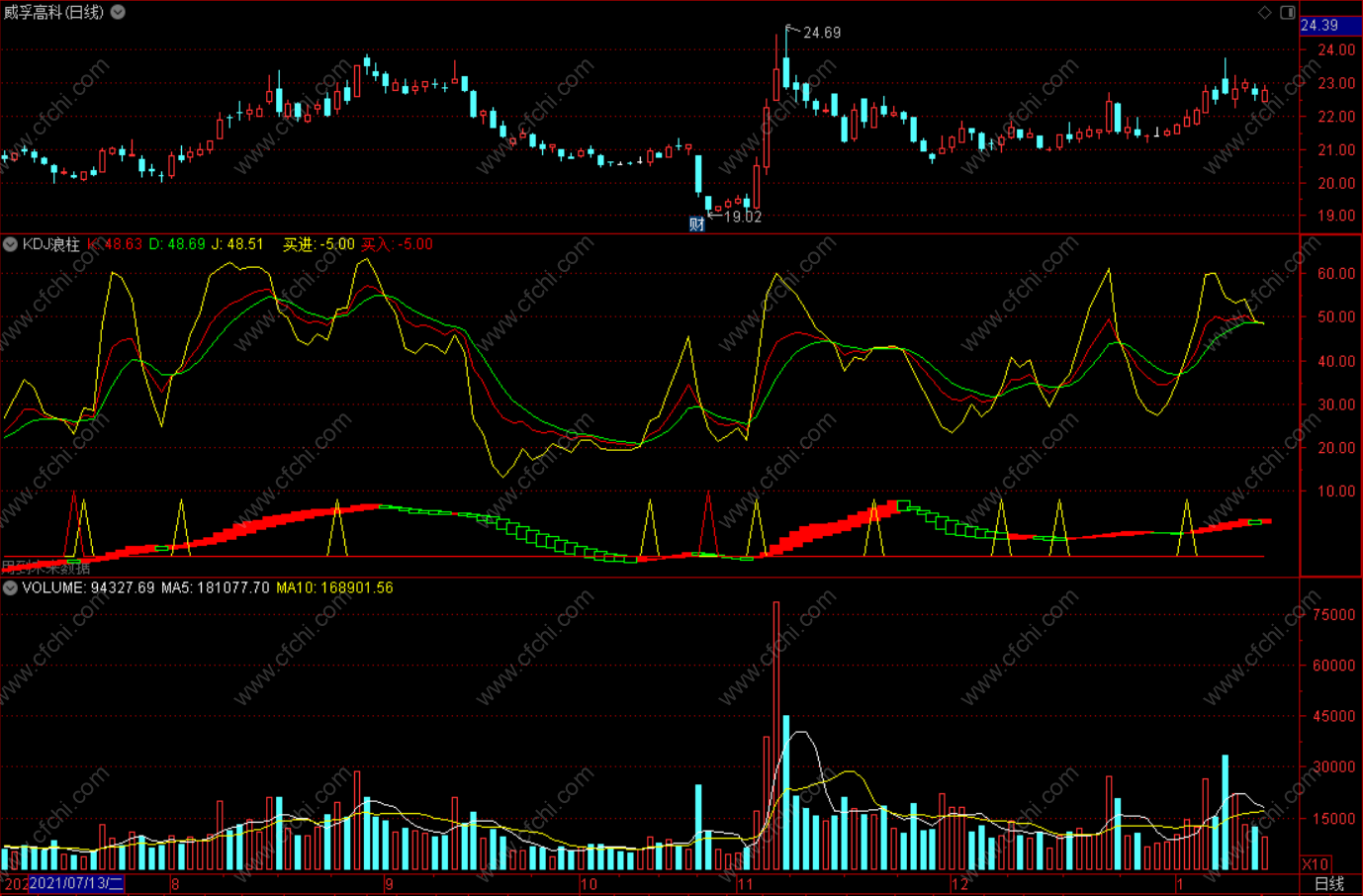Click the J: 48.51 value
Image resolution: width=1363 pixels, height=896 pixels.
[237, 244]
